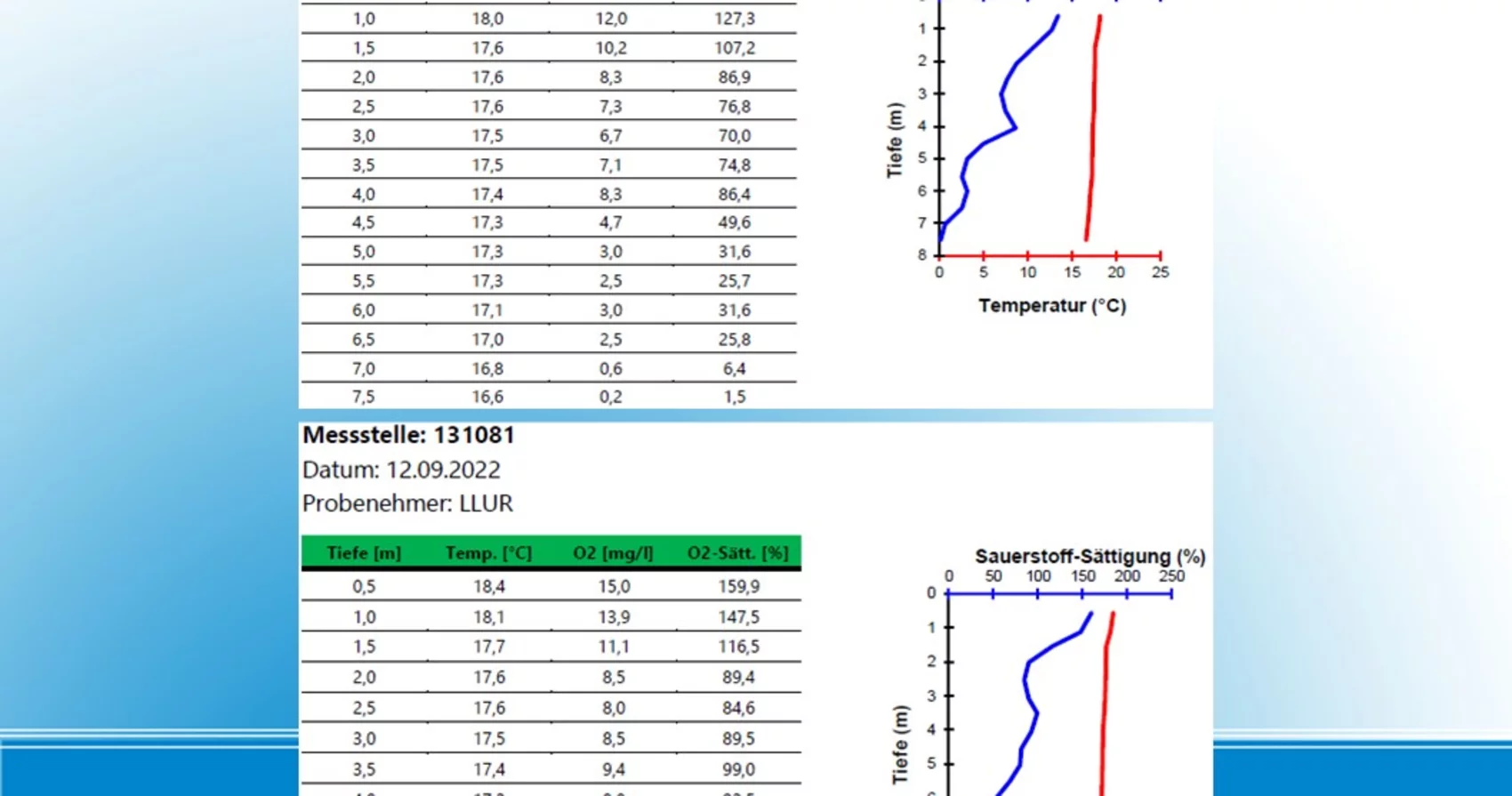This screenshot has height=796, width=1512.
Task: Click the cell showing 89,4
Action: point(739,678)
